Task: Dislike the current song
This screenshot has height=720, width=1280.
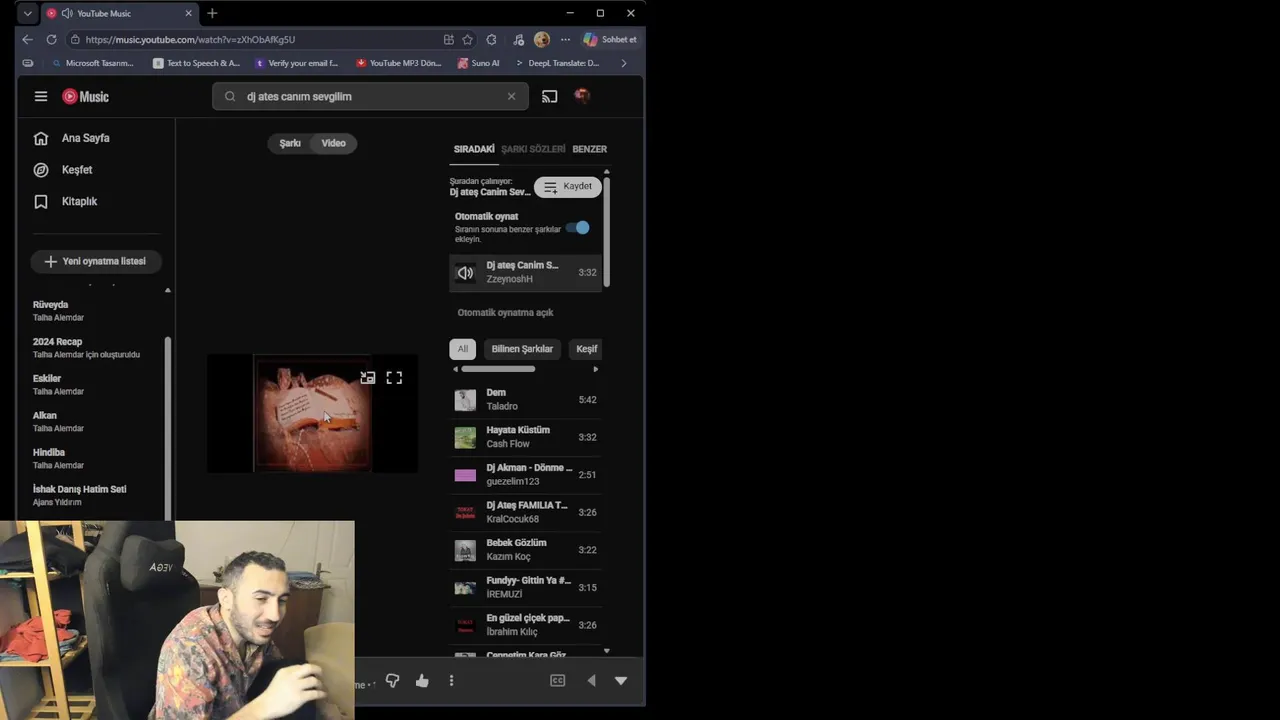Action: 392,680
